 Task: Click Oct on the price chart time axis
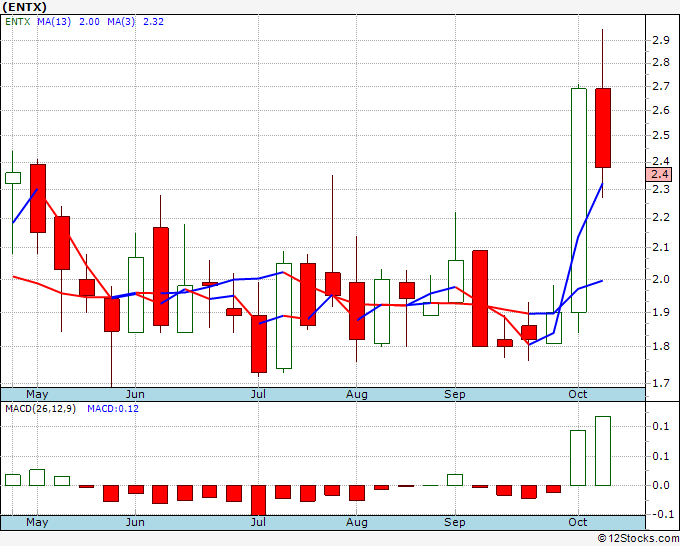click(578, 394)
